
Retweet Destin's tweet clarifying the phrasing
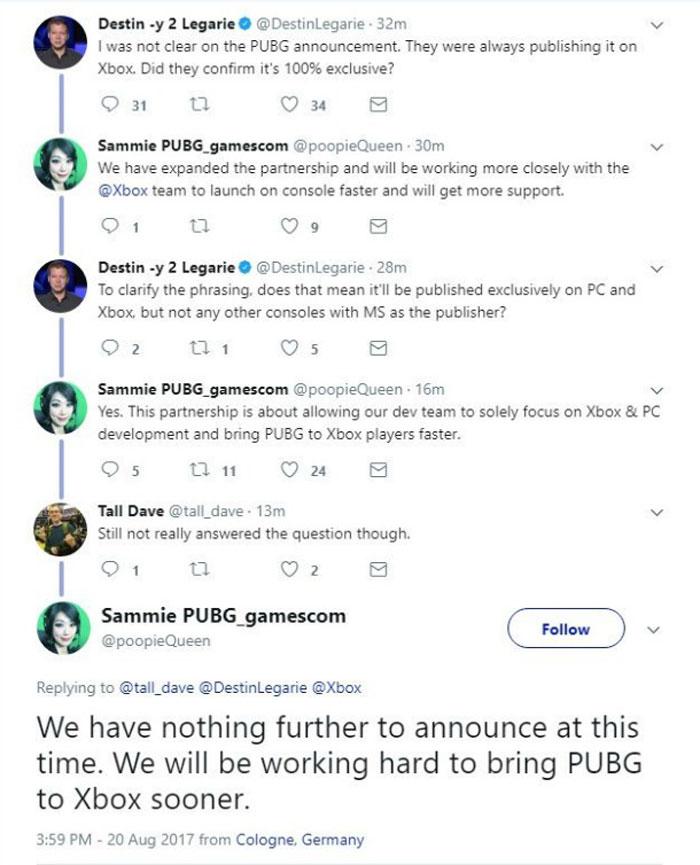(196, 349)
